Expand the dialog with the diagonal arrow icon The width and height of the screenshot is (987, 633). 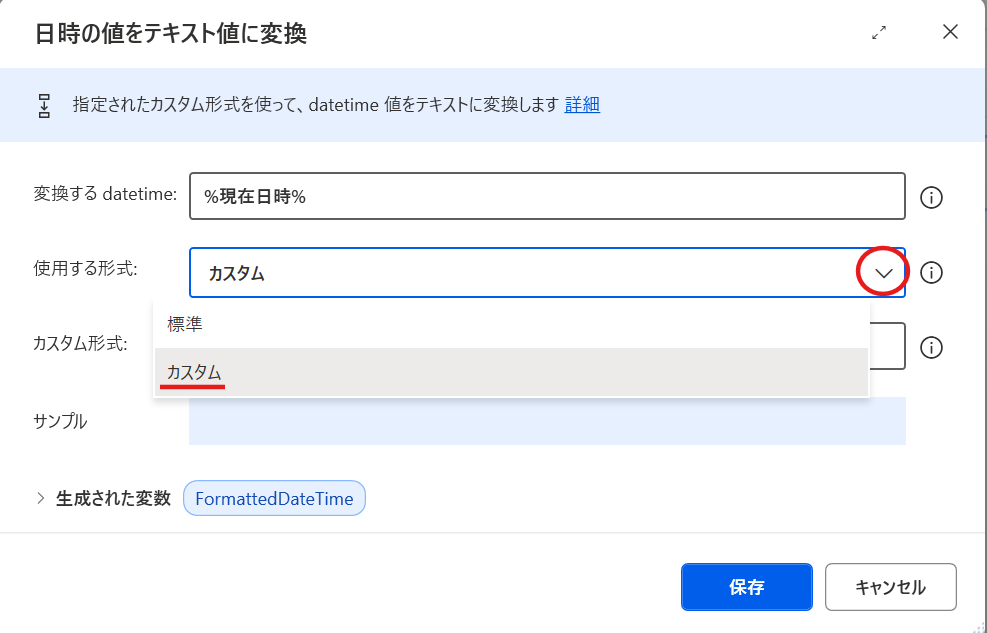[879, 32]
